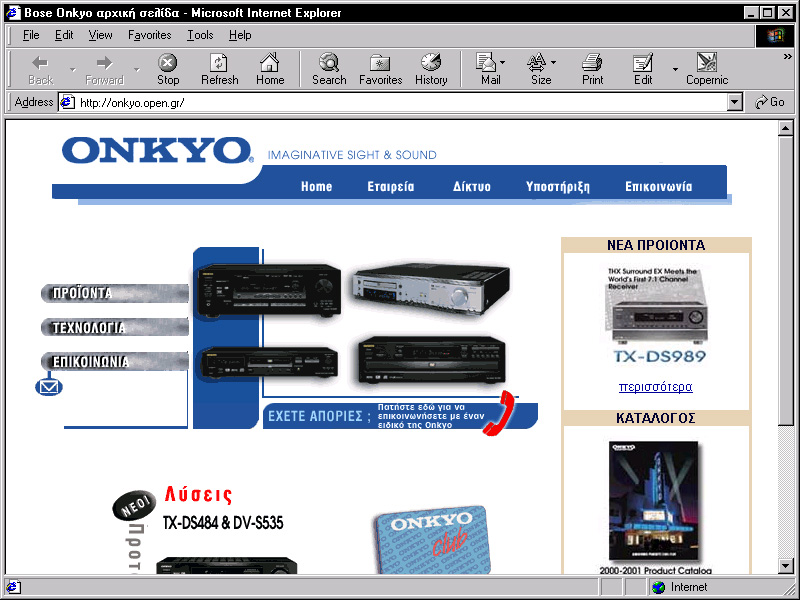Screen dimensions: 800x600
Task: Follow the περισσότερα link
Action: 656,387
